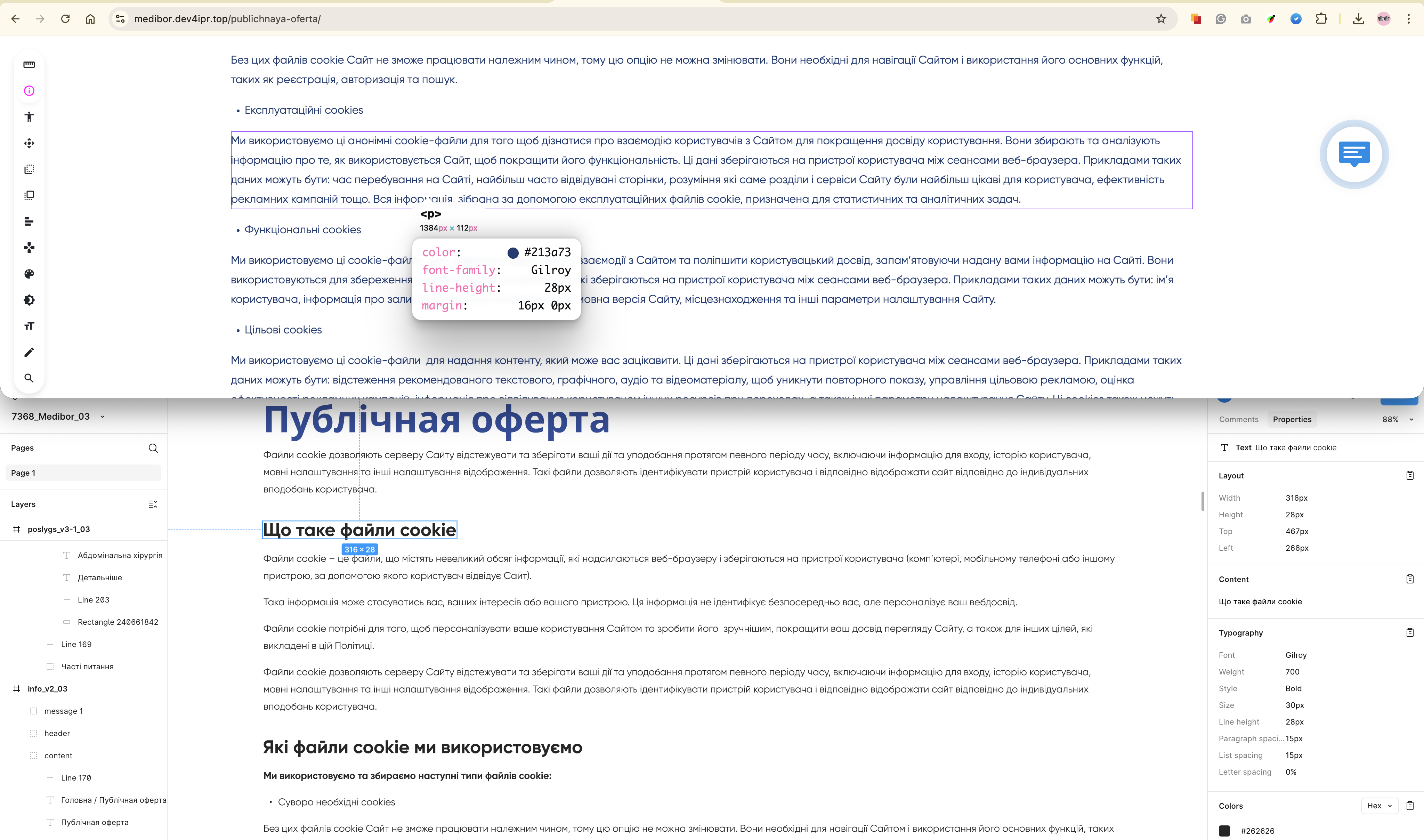This screenshot has height=840, width=1424.
Task: Switch to the Comments tab
Action: 1238,419
